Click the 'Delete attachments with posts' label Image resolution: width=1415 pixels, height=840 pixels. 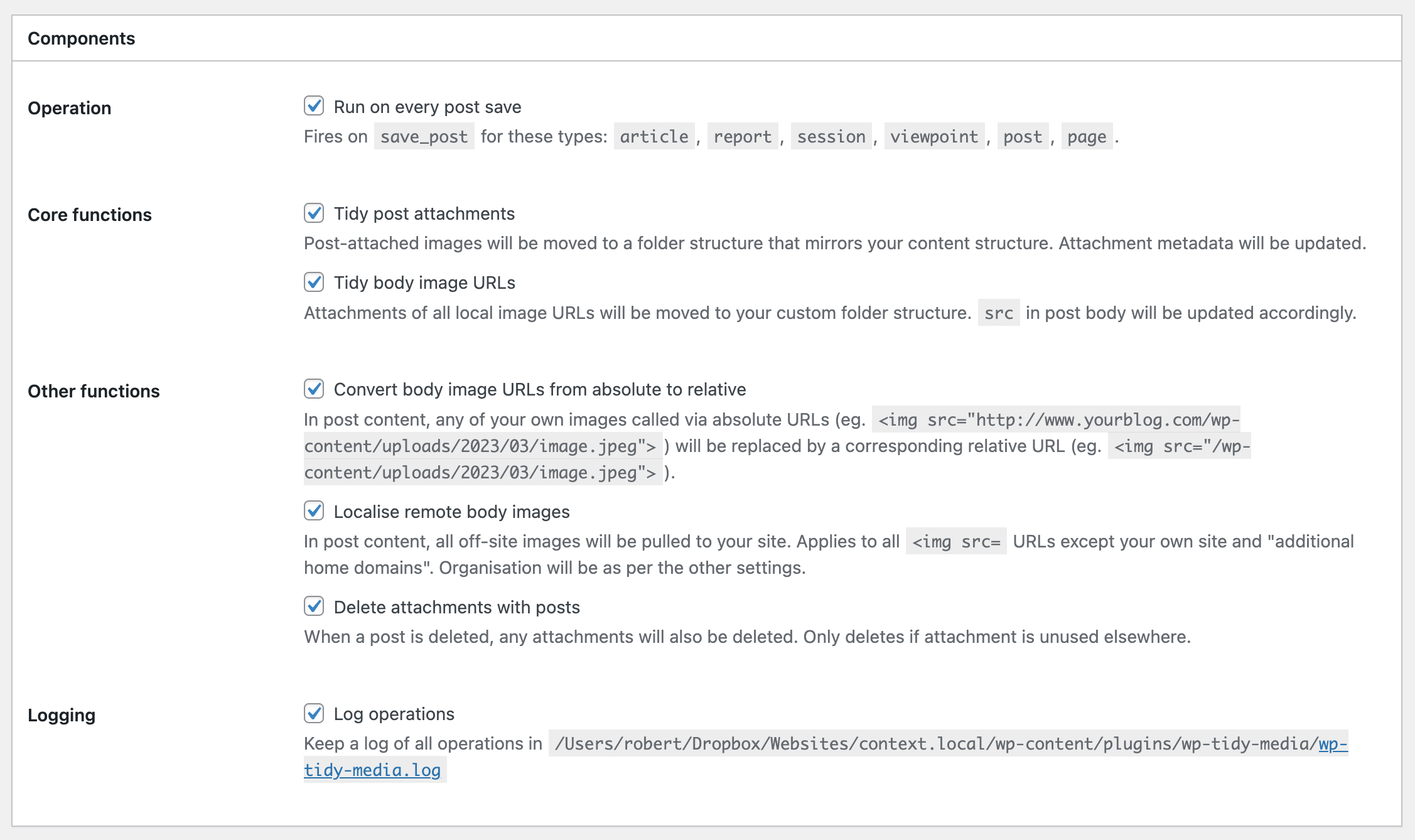tap(456, 607)
